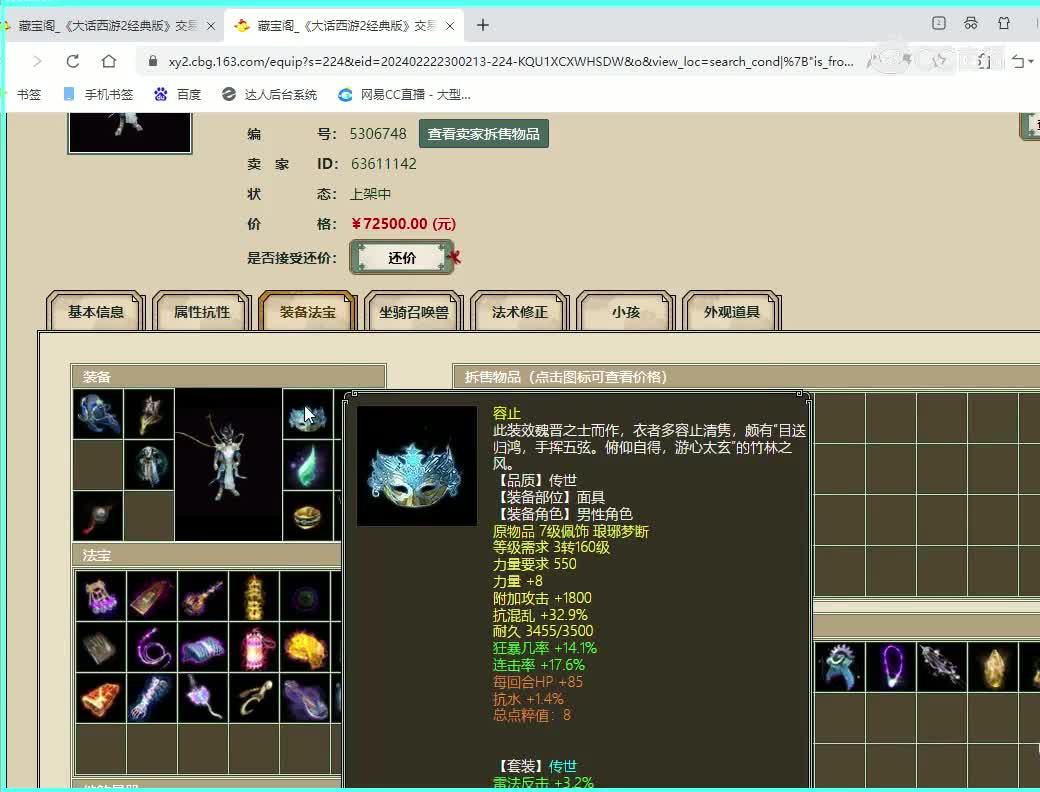Click the character model preview image
This screenshot has width=1040, height=792.
pos(228,465)
